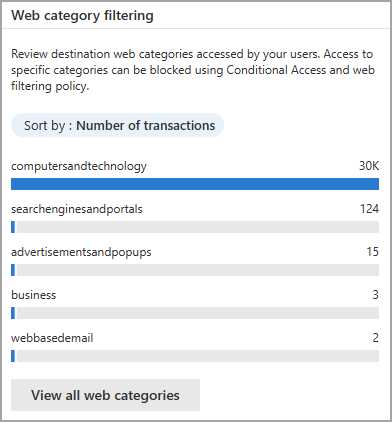Click the business count of 3

point(376,295)
